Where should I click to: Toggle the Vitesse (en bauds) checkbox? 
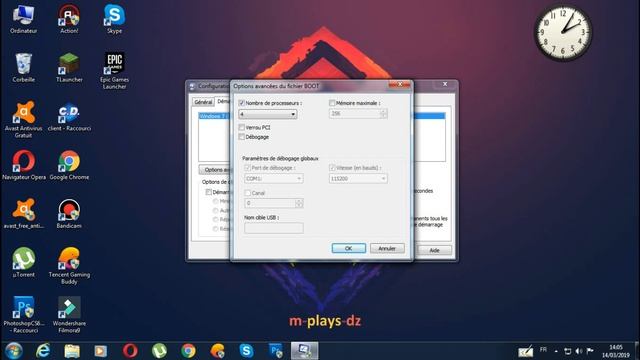332,168
